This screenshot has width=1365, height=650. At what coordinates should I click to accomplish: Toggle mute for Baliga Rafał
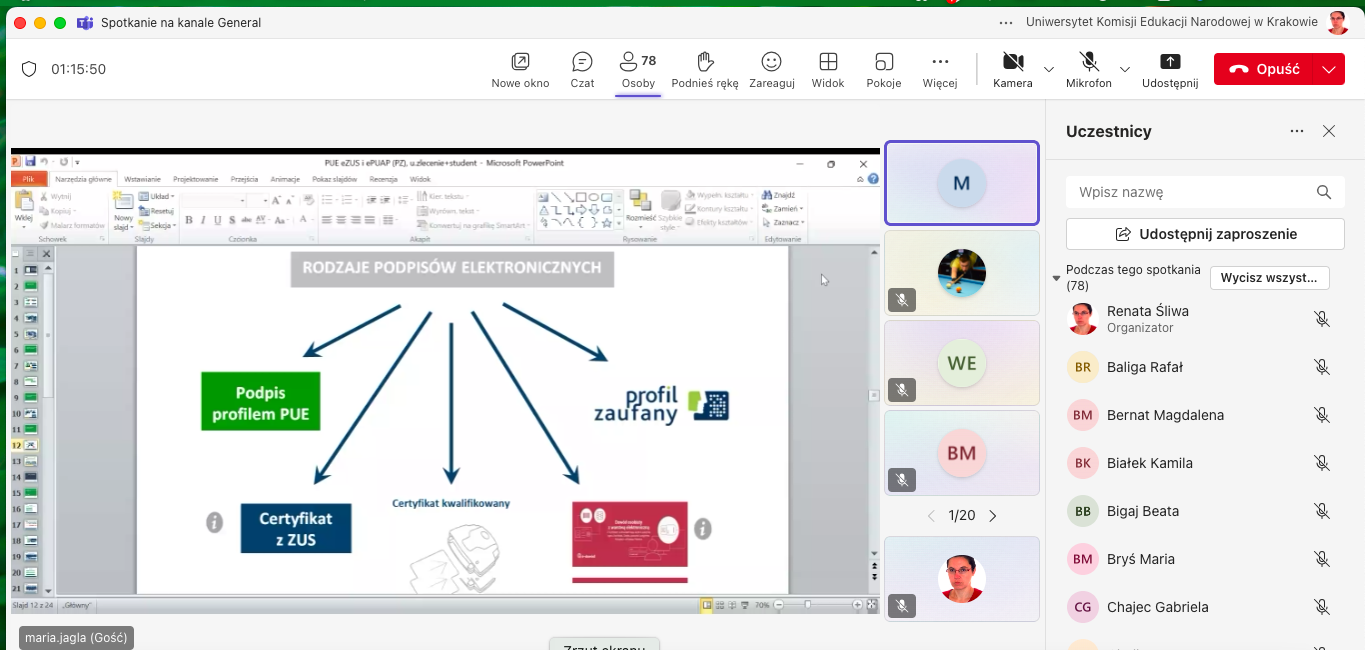pyautogui.click(x=1322, y=367)
